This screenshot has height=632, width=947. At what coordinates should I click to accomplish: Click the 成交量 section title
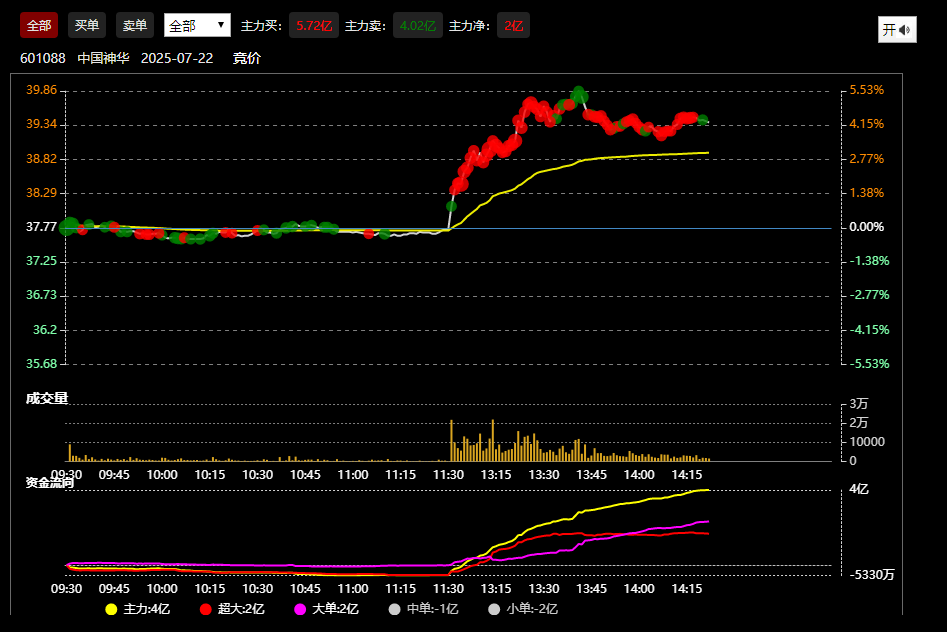pos(47,398)
